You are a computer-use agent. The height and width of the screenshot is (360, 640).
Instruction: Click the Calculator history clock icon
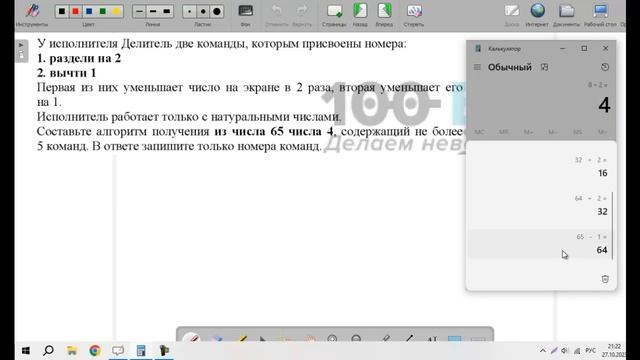[605, 67]
